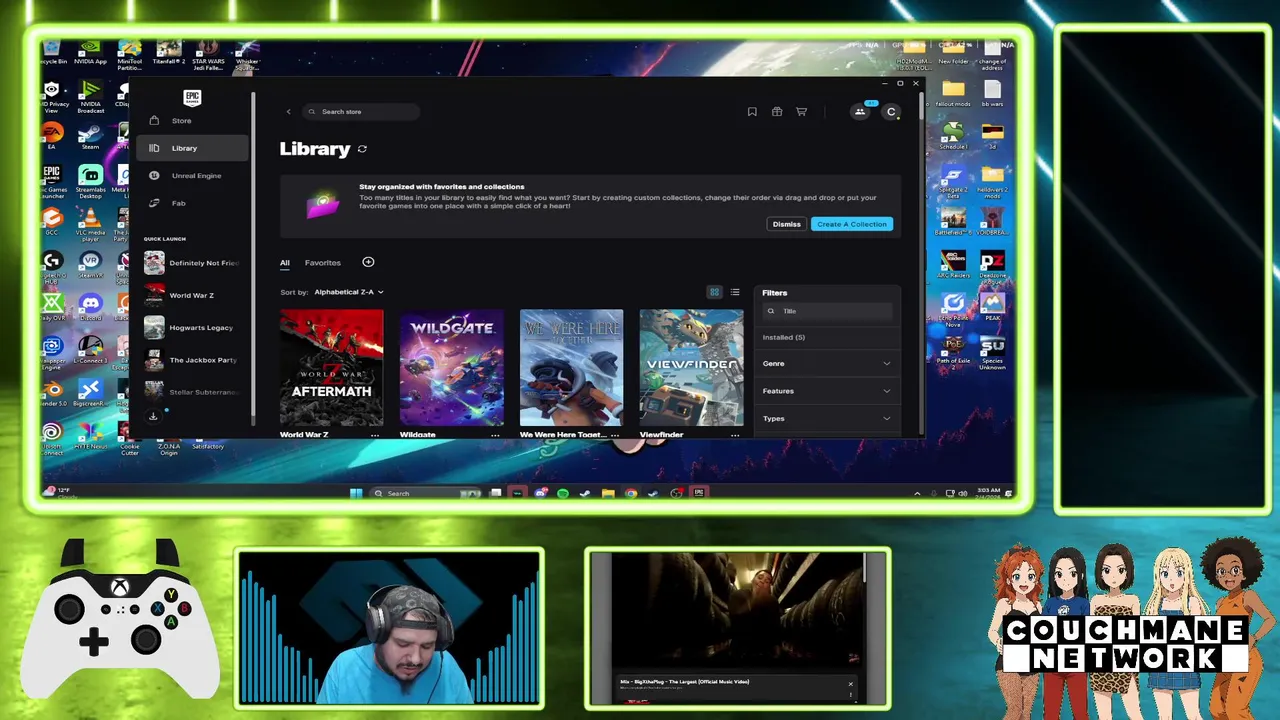Open the Viewfinder game cover
The width and height of the screenshot is (1280, 720).
[692, 367]
